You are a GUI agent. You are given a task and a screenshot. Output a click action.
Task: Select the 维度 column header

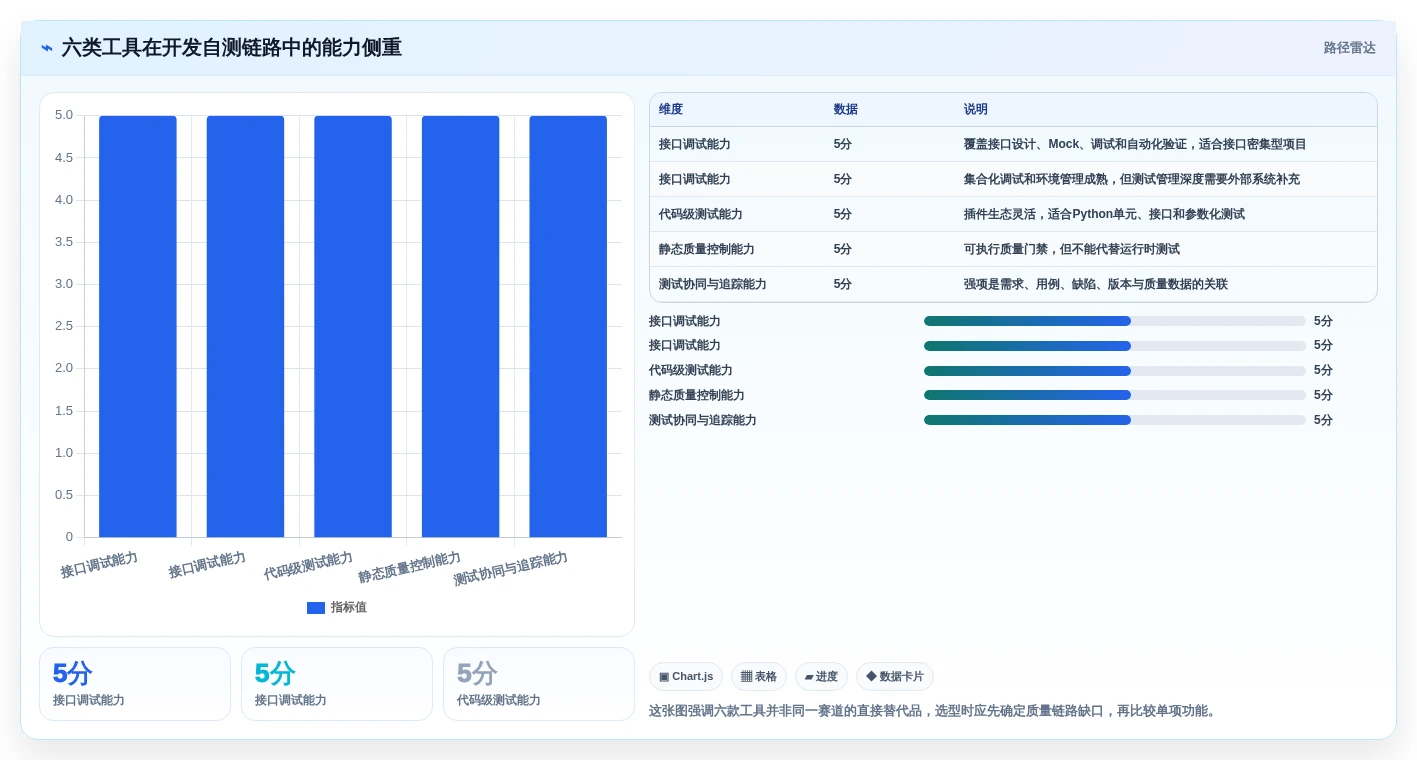(671, 110)
